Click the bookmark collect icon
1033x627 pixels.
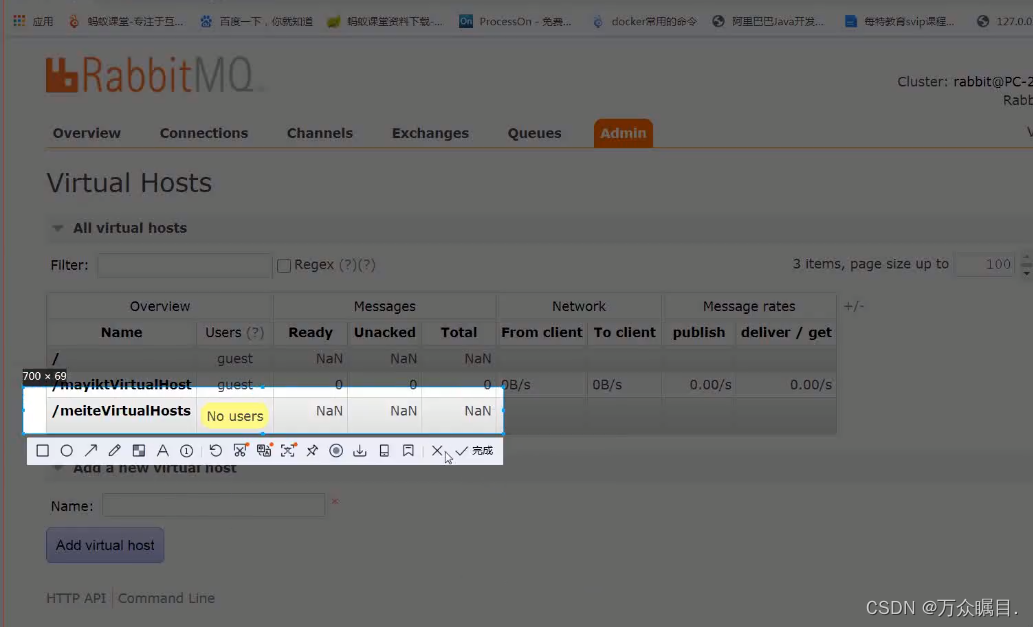408,450
